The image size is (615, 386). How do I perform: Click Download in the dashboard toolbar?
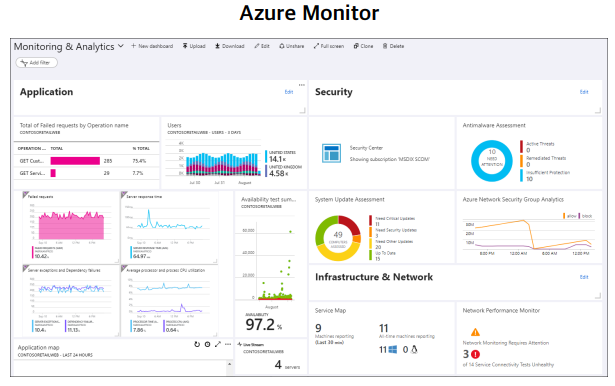(x=229, y=46)
